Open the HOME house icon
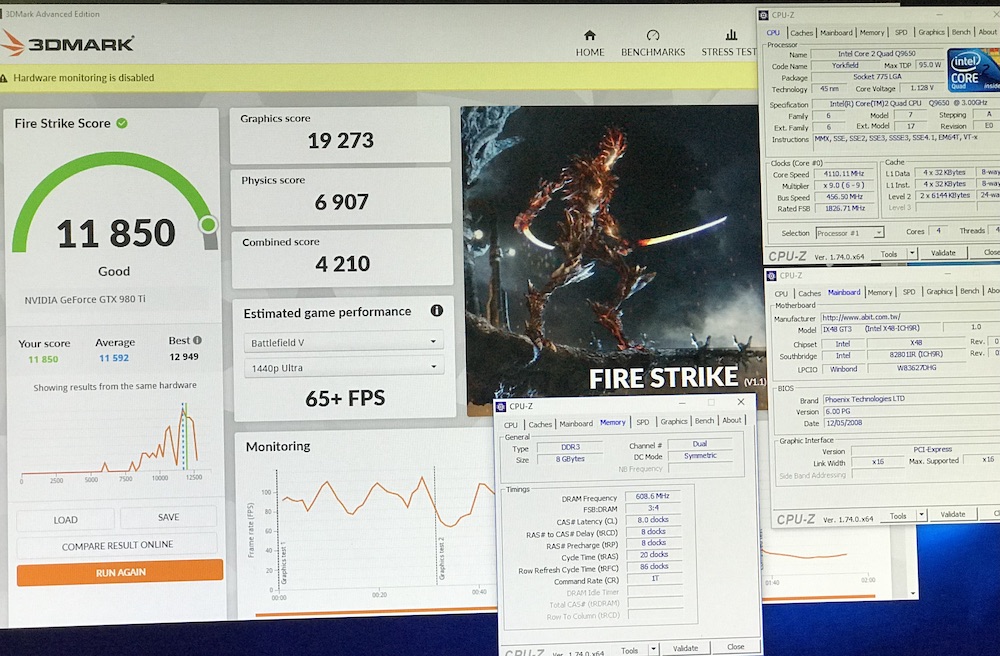This screenshot has width=1000, height=656. pyautogui.click(x=590, y=35)
